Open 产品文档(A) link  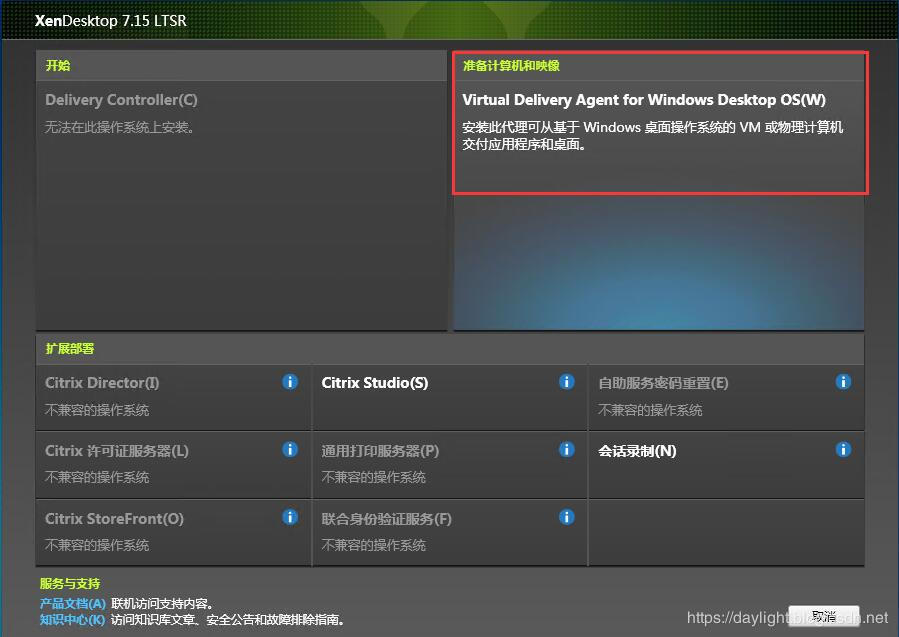(73, 603)
